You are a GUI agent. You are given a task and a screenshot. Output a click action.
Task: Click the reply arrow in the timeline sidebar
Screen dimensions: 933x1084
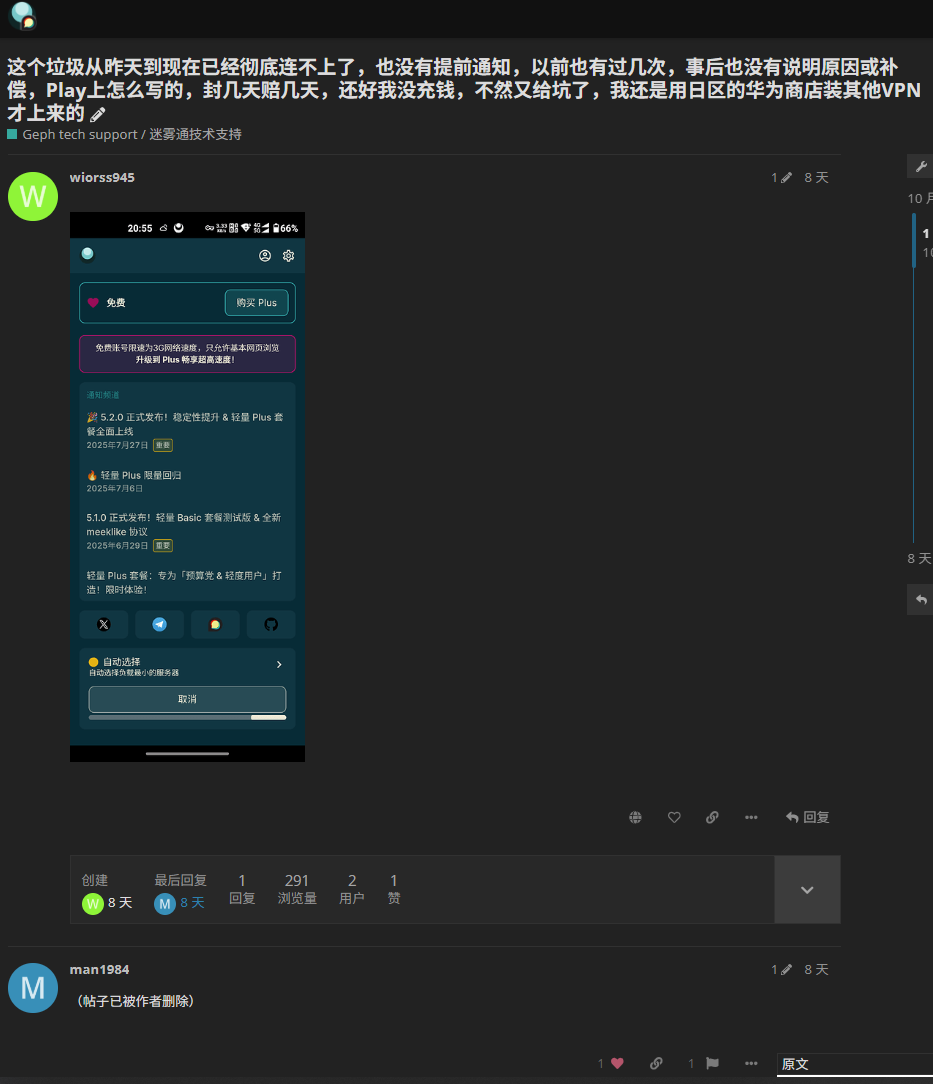click(921, 599)
